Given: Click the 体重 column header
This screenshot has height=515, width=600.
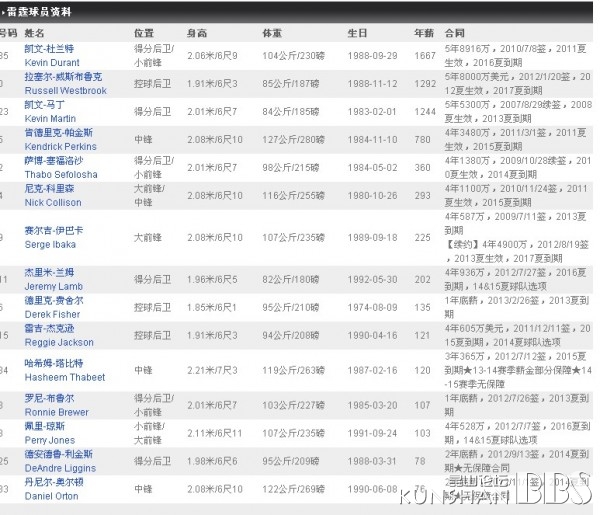Looking at the screenshot, I should tap(272, 33).
